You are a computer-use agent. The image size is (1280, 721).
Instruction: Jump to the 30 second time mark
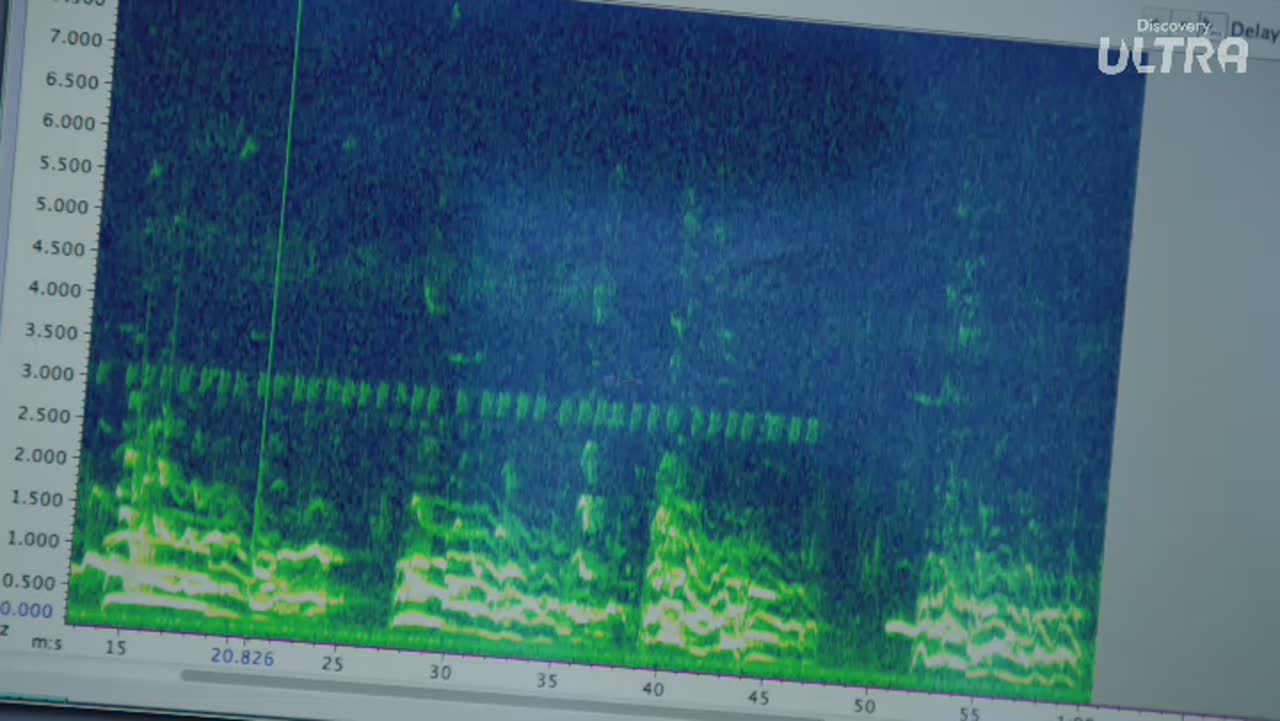point(441,672)
